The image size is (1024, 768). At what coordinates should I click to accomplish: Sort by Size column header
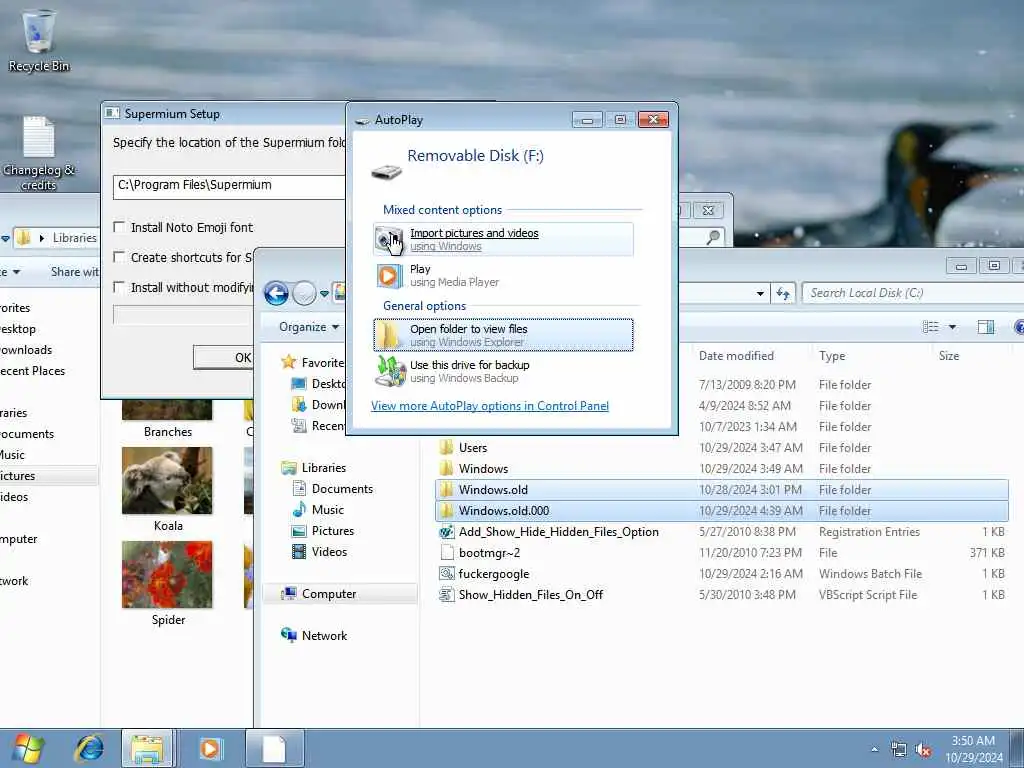(x=949, y=356)
